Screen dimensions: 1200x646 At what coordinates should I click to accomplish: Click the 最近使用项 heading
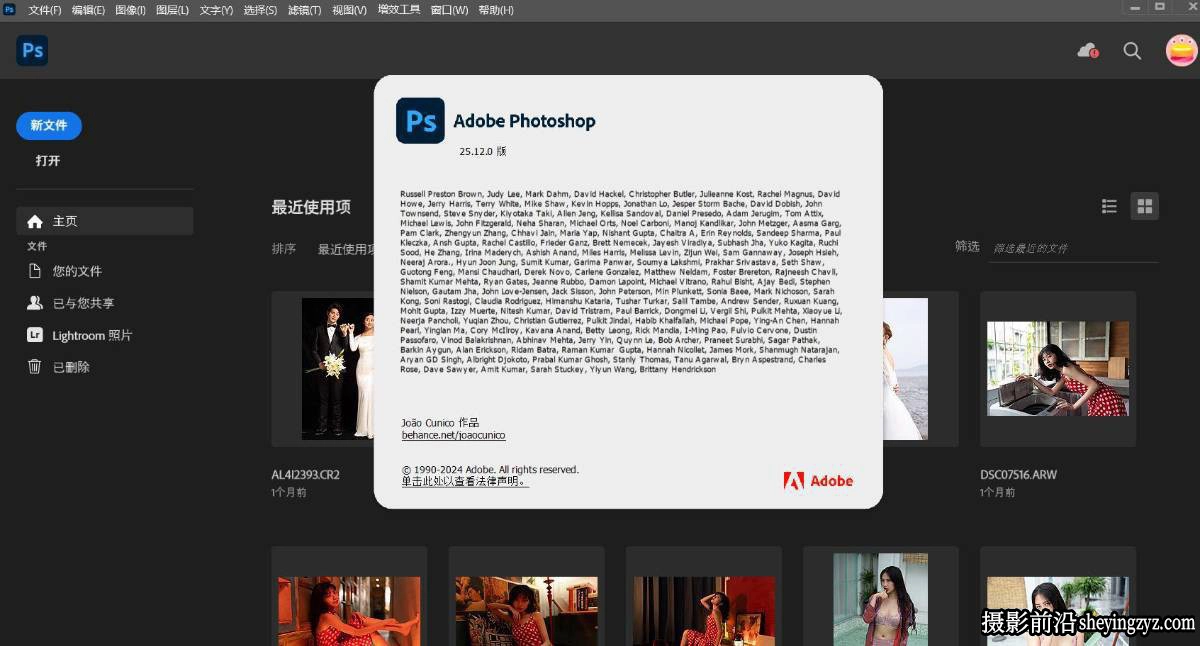(x=311, y=207)
